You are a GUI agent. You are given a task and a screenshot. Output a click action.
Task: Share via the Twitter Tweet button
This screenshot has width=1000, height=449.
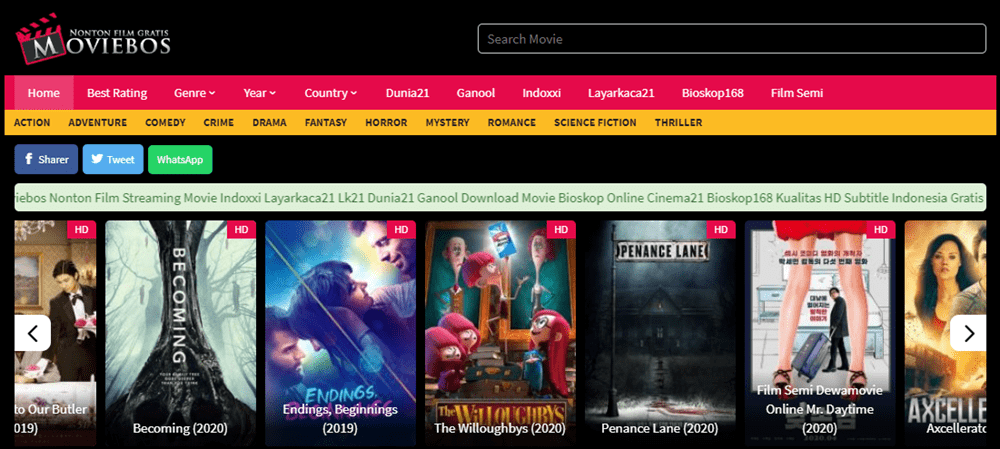coord(113,159)
